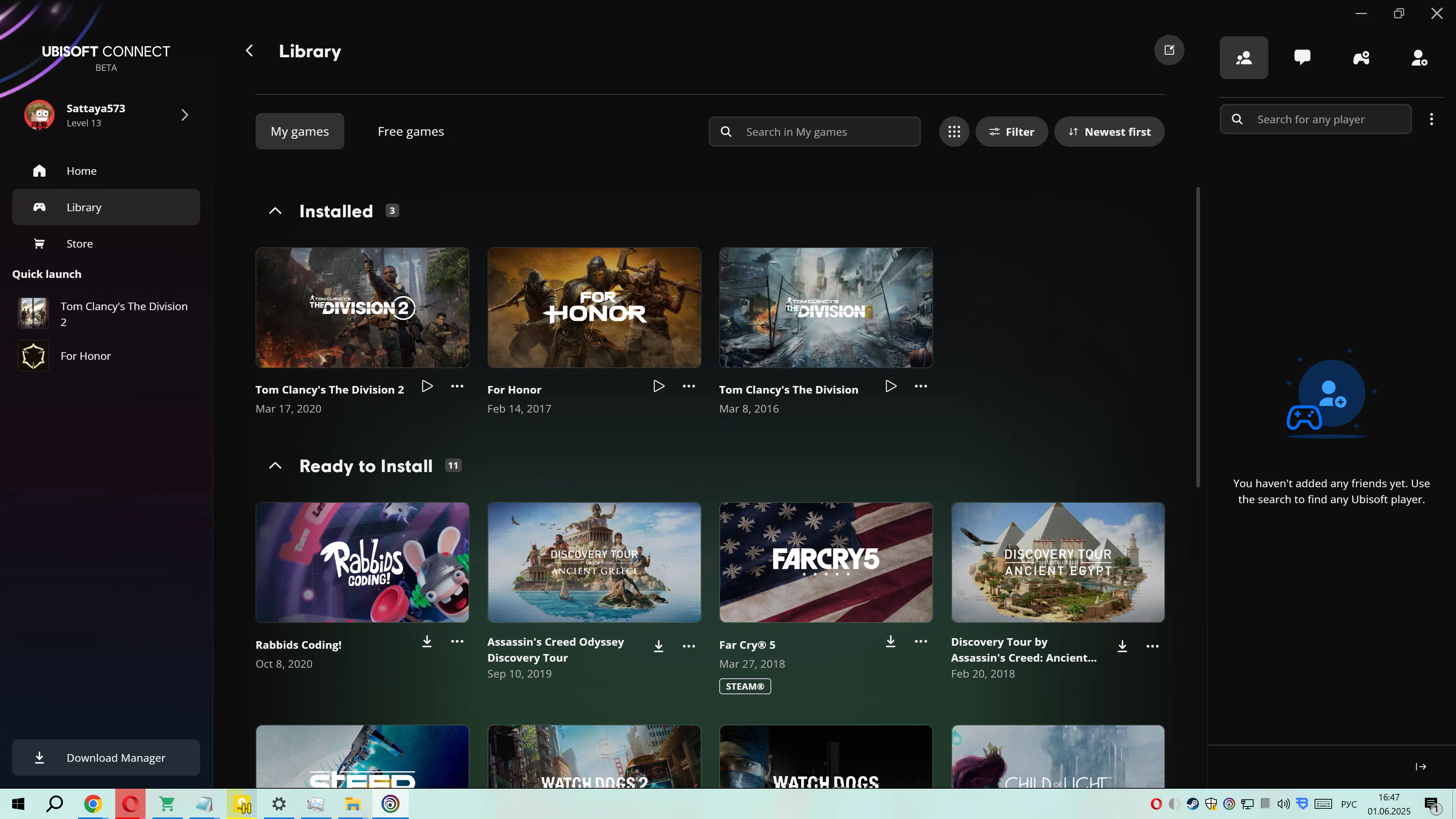Open Home in the sidebar
1456x819 pixels.
click(x=106, y=171)
